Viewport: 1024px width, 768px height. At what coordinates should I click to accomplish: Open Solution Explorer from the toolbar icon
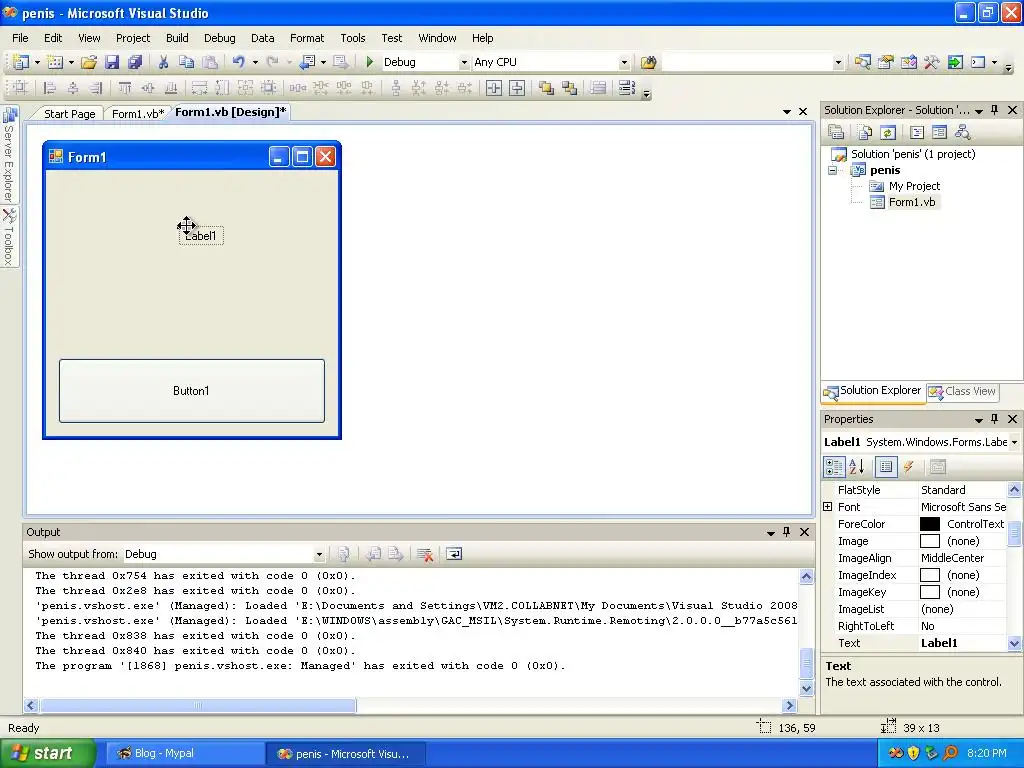[863, 62]
